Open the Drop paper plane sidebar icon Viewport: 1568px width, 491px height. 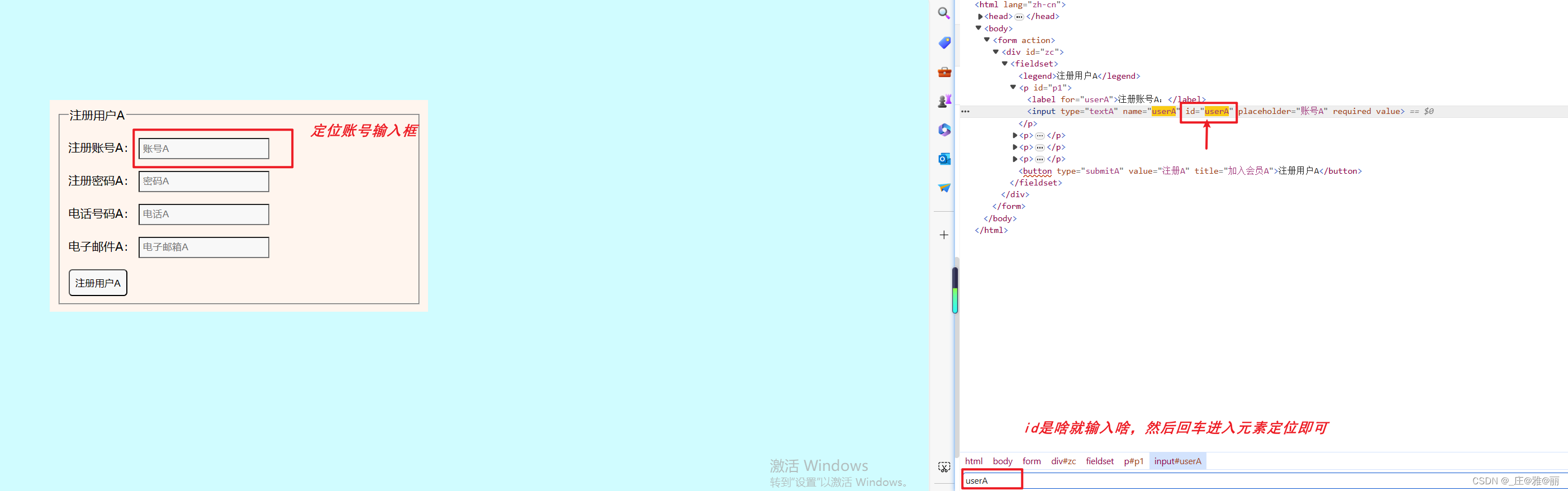point(944,188)
